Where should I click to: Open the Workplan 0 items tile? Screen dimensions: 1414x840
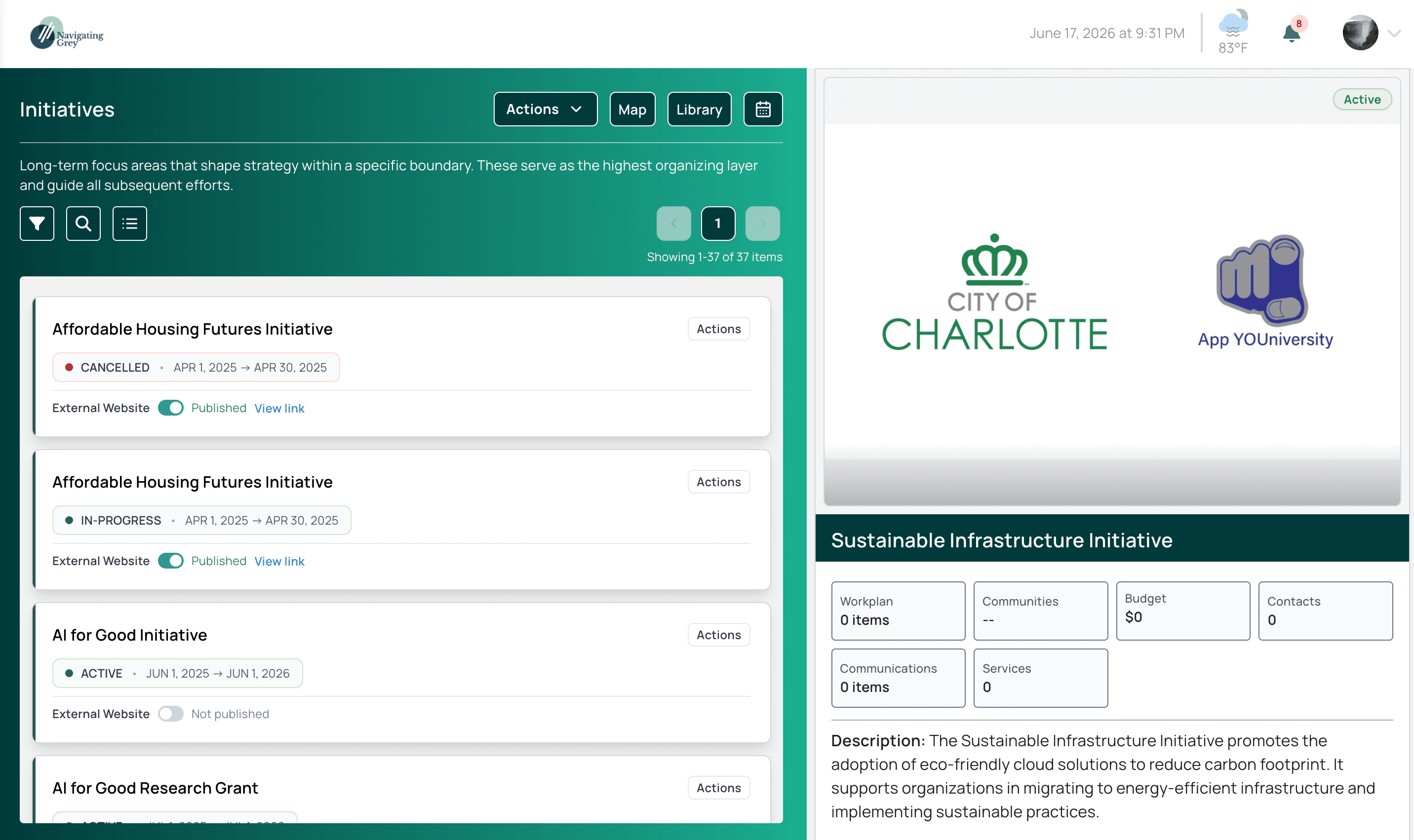click(x=898, y=611)
